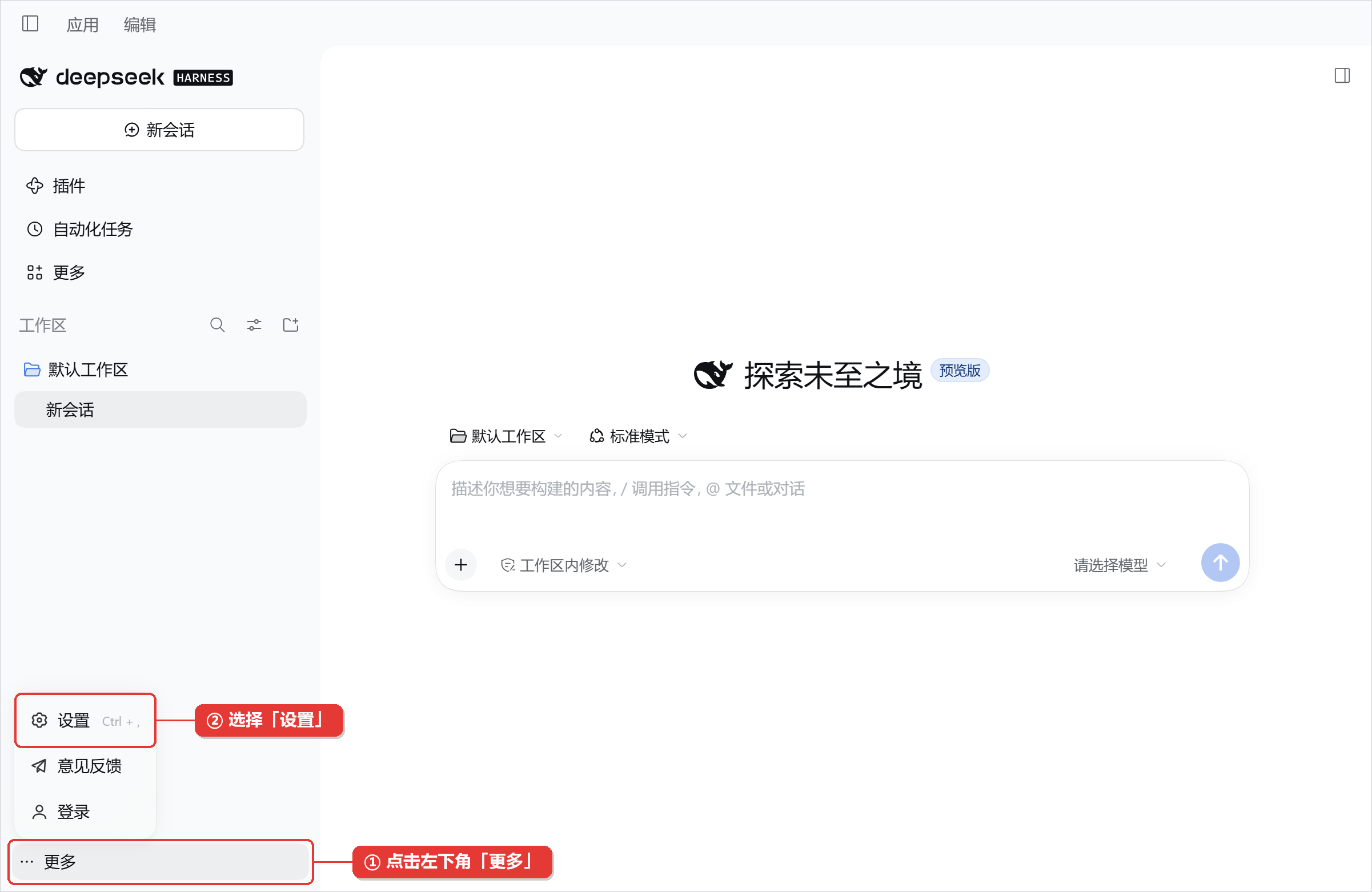Add a new workspace folder icon
Viewport: 1372px width, 892px height.
(291, 325)
